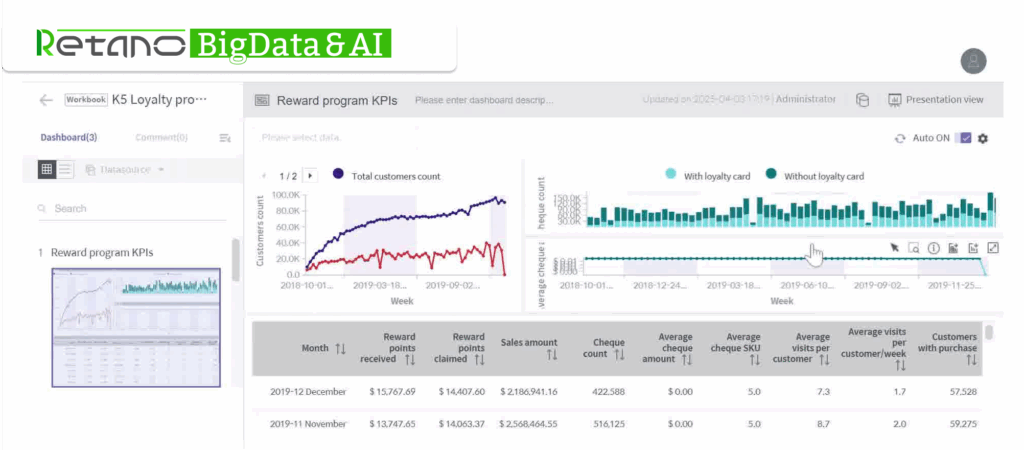Show chart info icon
Screen dimensions: 1024x450
click(x=933, y=247)
